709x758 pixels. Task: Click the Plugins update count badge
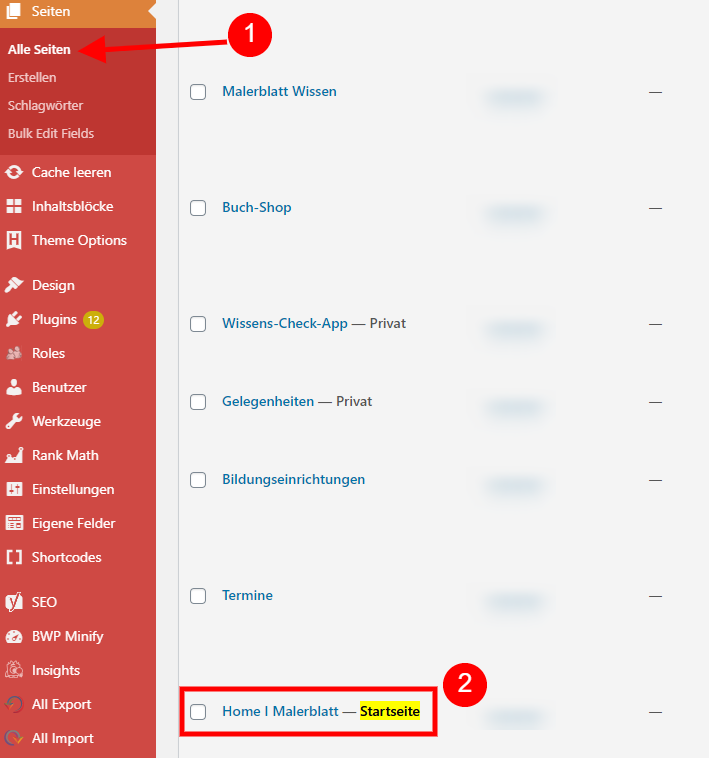pyautogui.click(x=93, y=320)
